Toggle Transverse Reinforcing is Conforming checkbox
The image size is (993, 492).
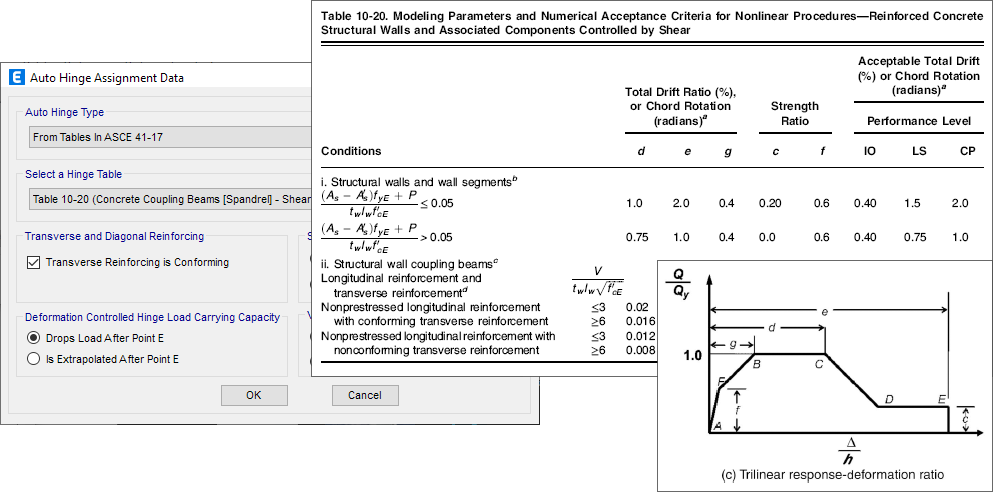pyautogui.click(x=34, y=262)
